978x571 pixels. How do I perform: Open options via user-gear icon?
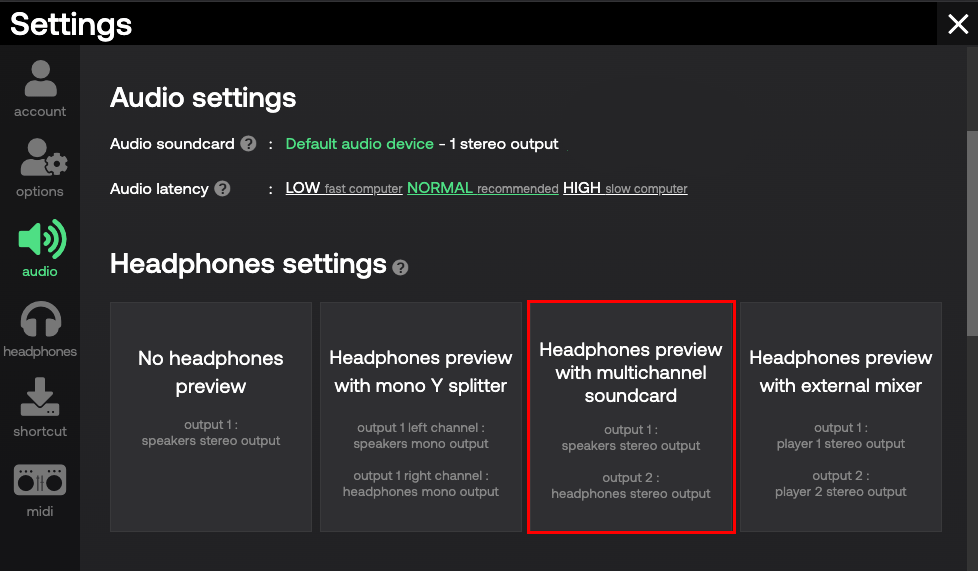44,157
